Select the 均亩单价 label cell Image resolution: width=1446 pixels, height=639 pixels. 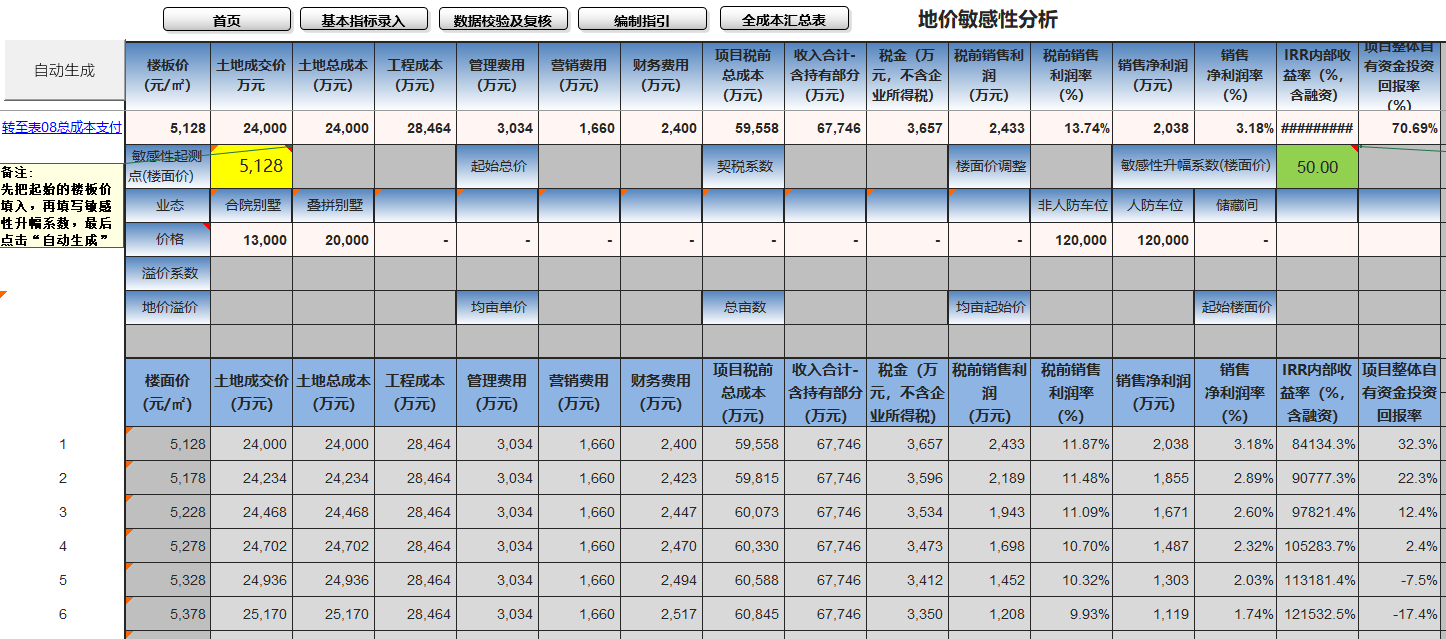tap(497, 307)
